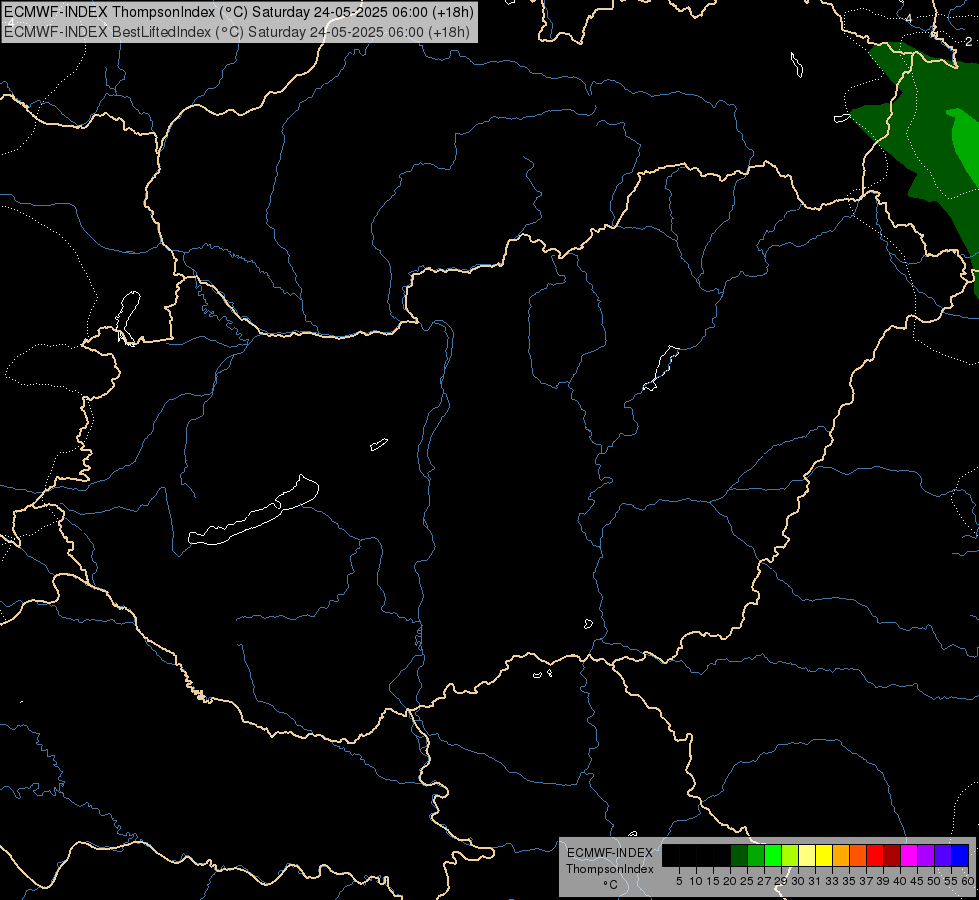This screenshot has width=979, height=900.
Task: Click the legend tick label '33'
Action: coord(832,881)
